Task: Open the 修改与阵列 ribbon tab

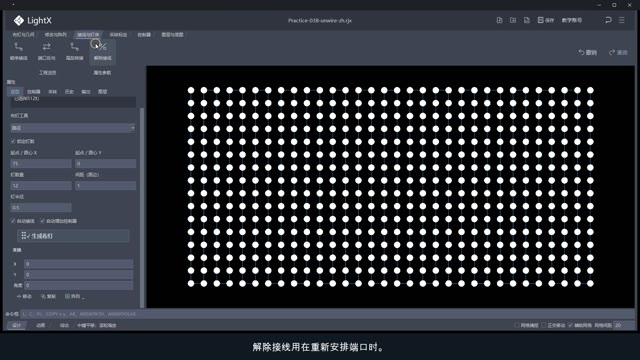Action: [56, 35]
